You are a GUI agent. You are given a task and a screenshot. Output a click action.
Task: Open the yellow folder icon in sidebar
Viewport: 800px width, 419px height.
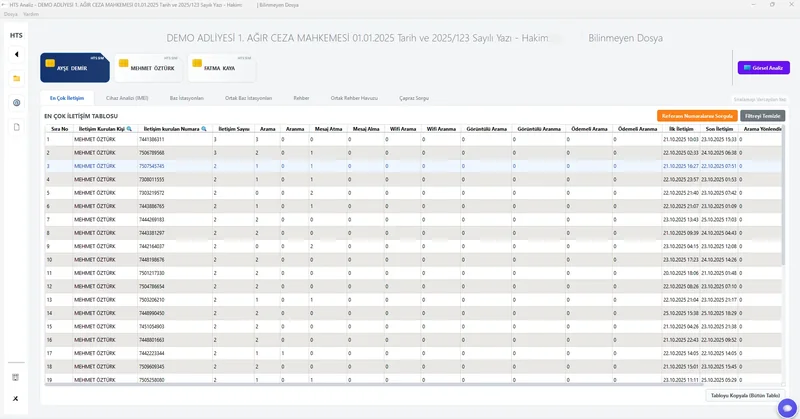tap(16, 78)
